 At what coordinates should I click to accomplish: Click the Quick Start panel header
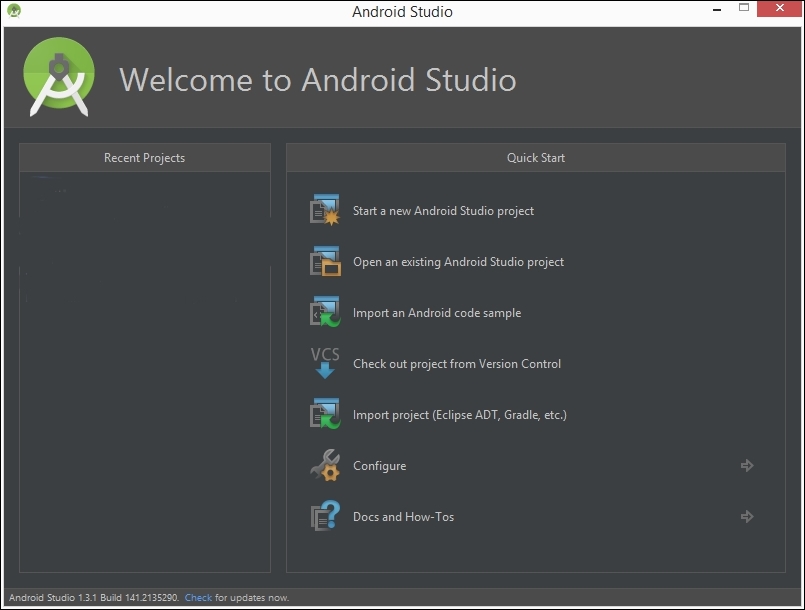point(535,158)
